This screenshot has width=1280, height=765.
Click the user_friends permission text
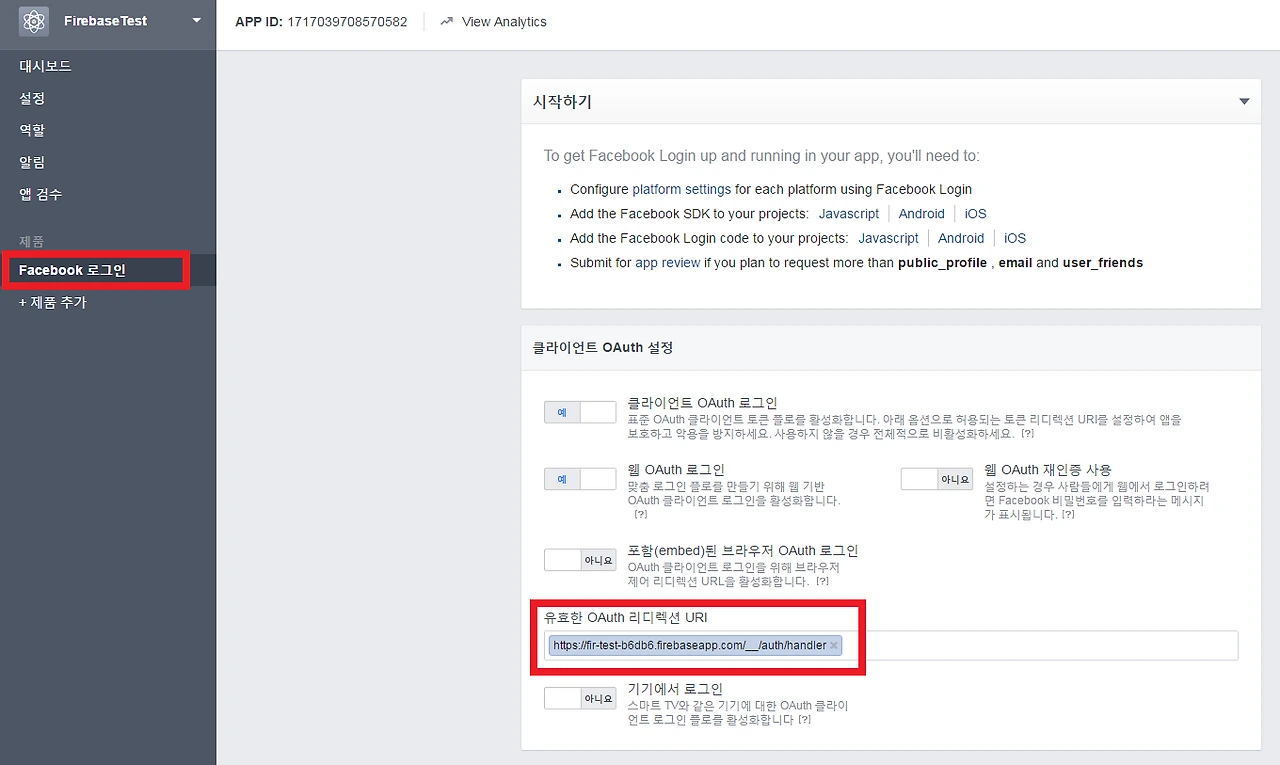coord(1103,263)
